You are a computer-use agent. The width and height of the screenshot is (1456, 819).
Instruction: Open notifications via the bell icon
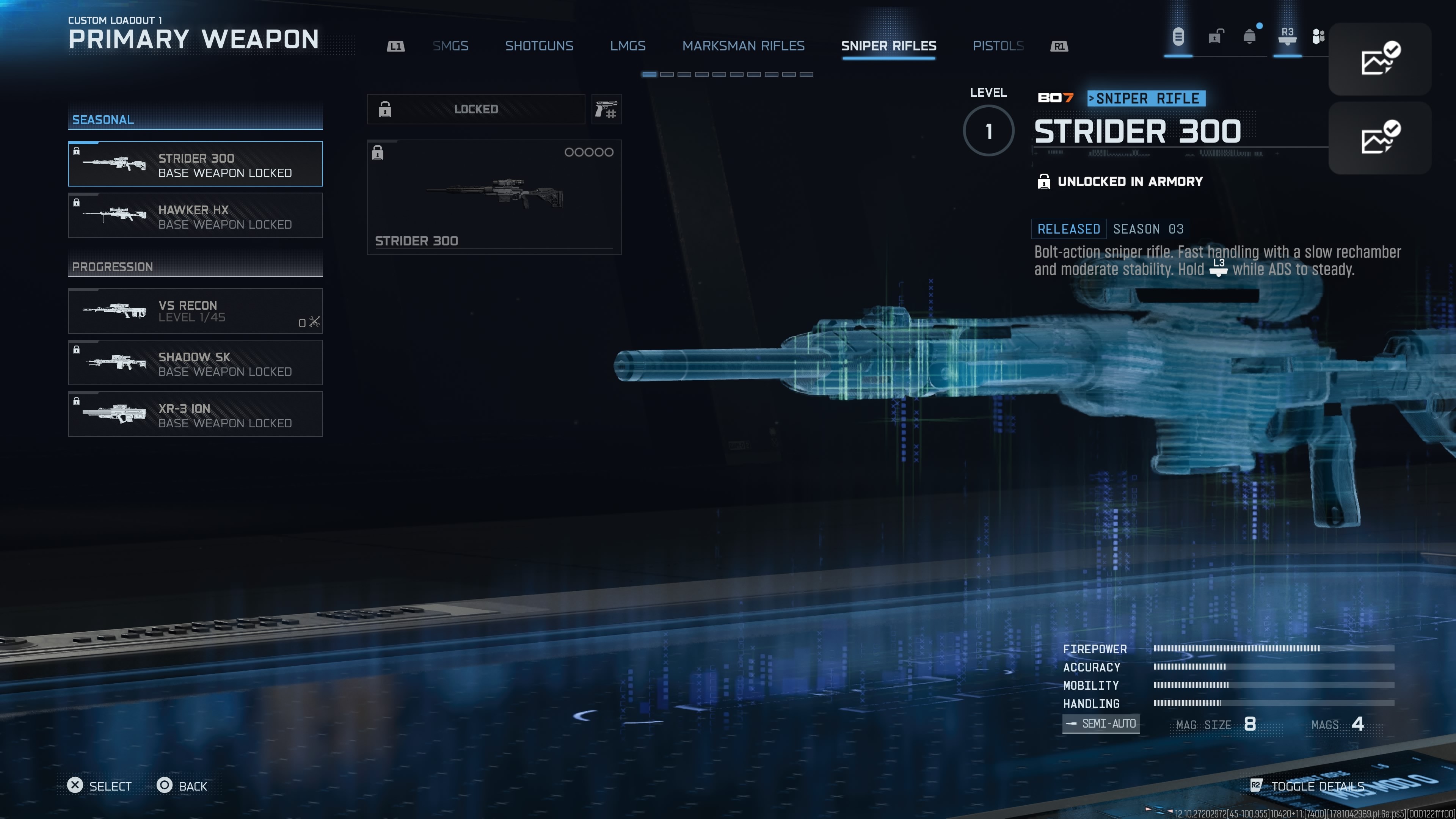(1250, 37)
